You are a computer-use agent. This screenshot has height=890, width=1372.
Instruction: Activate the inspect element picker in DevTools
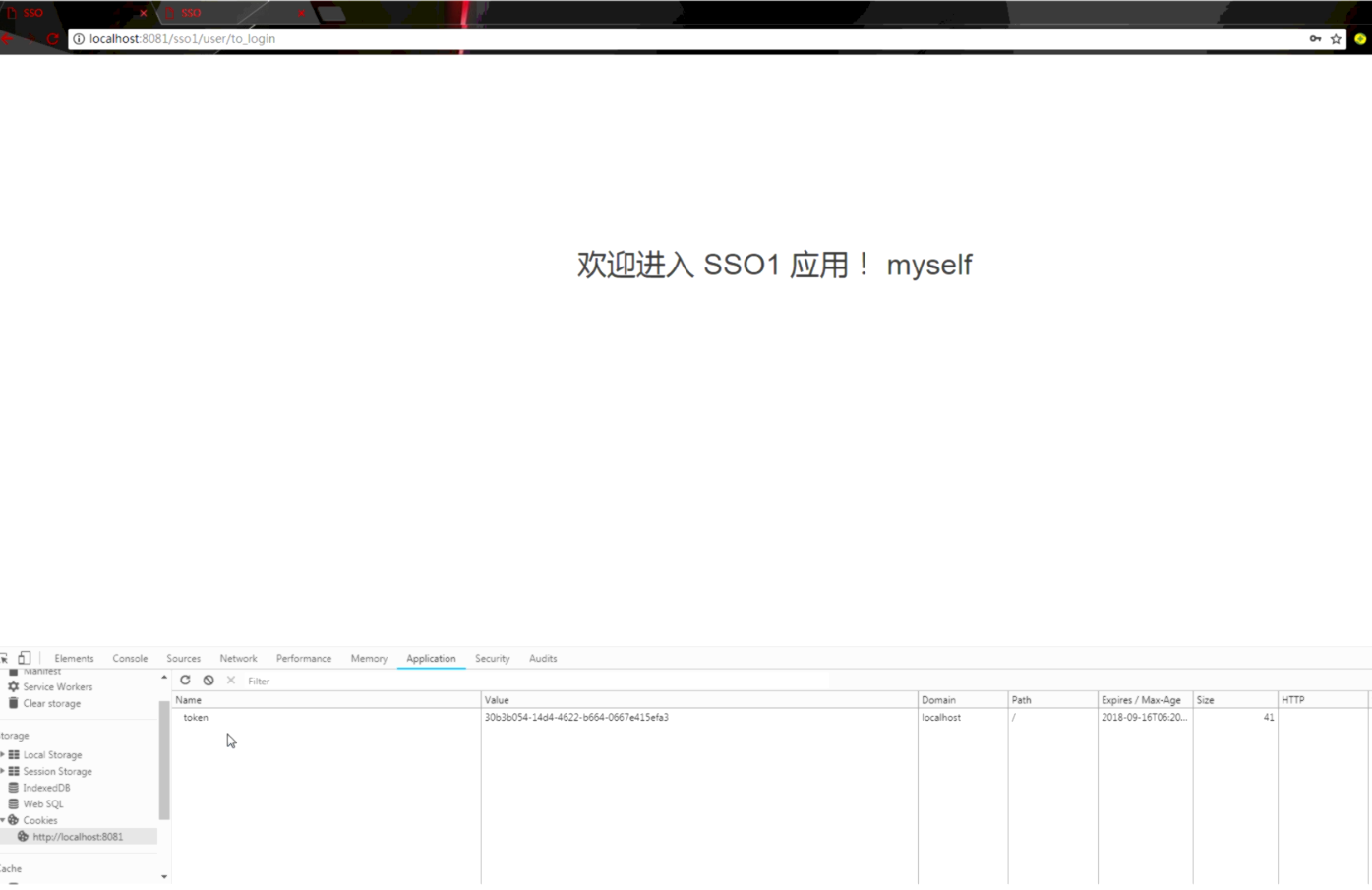point(5,658)
